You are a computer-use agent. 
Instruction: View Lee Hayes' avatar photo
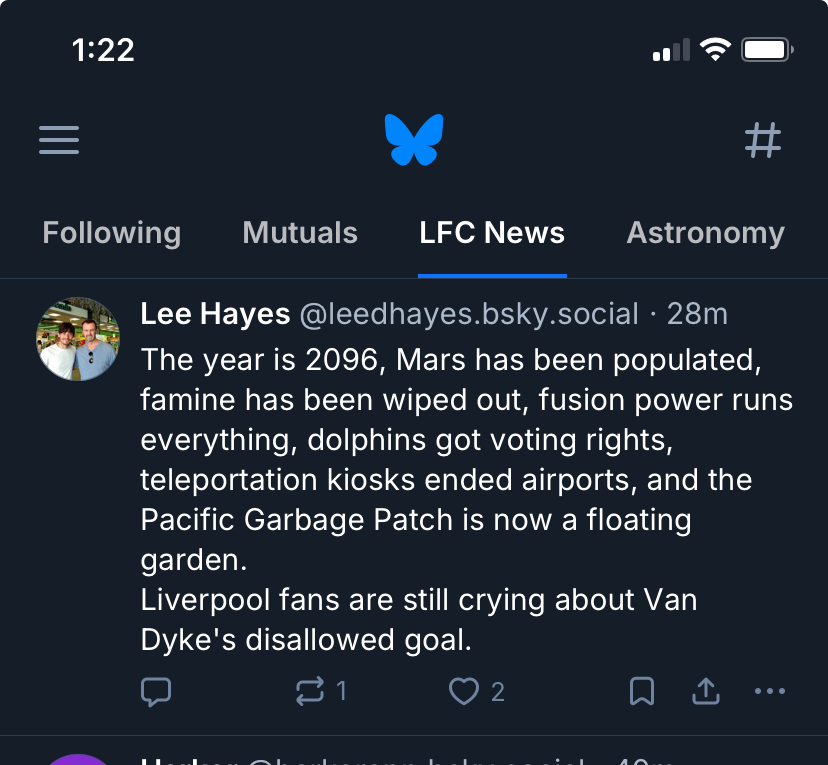[78, 339]
